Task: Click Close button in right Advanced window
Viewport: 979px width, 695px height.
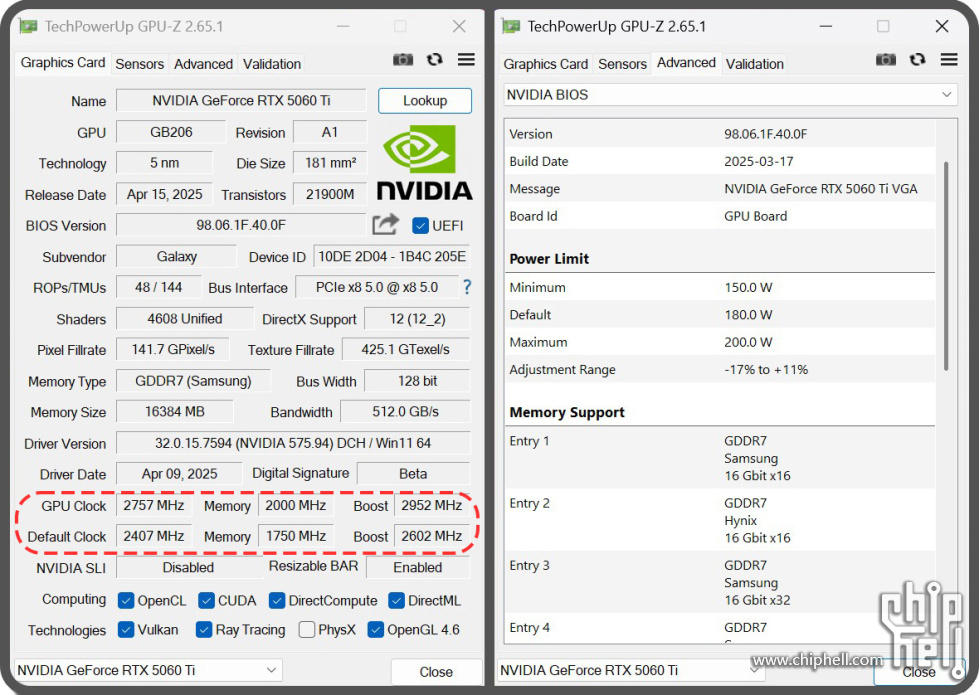Action: click(918, 672)
